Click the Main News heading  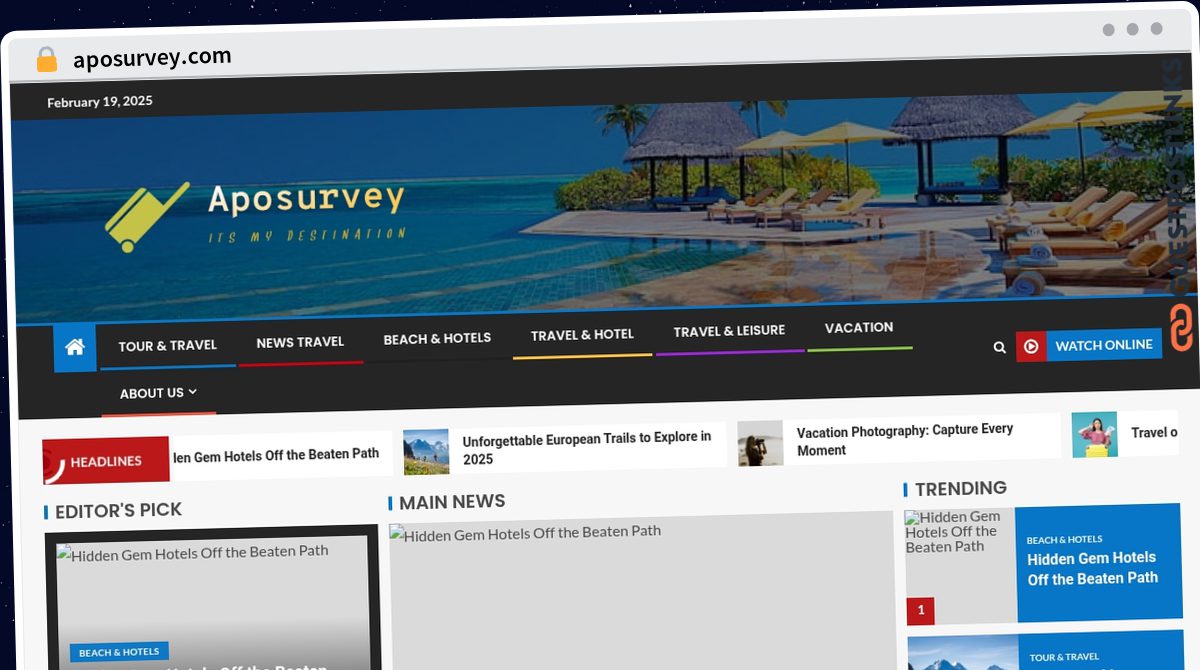pyautogui.click(x=452, y=502)
